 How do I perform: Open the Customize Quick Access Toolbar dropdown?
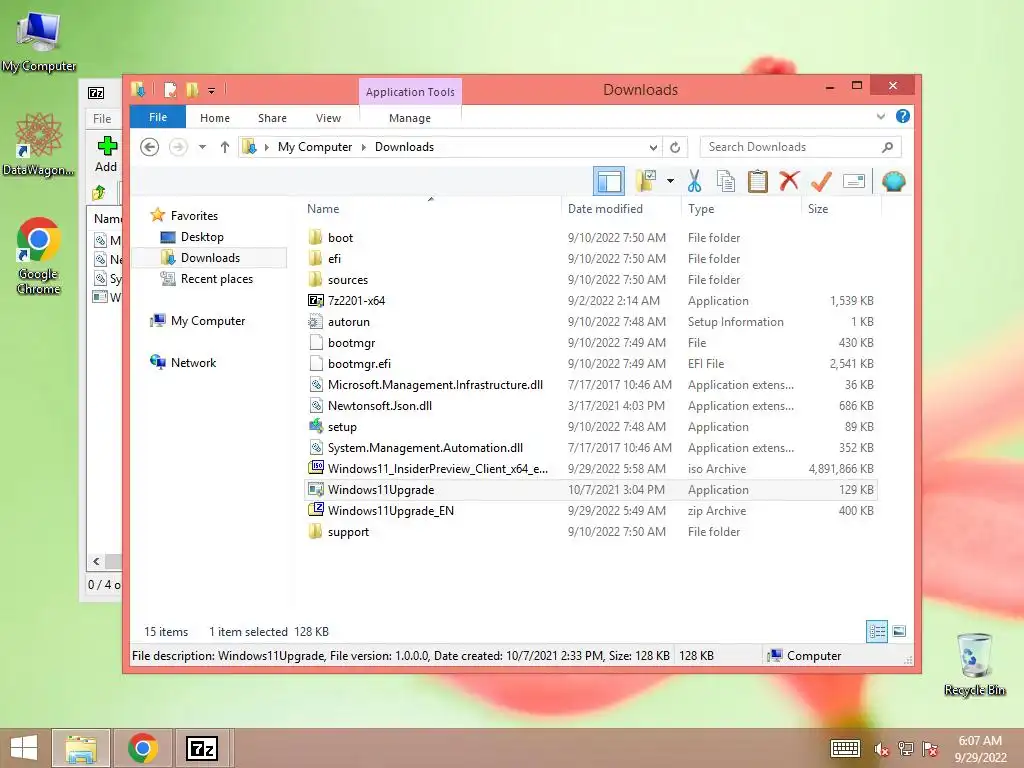pyautogui.click(x=212, y=91)
